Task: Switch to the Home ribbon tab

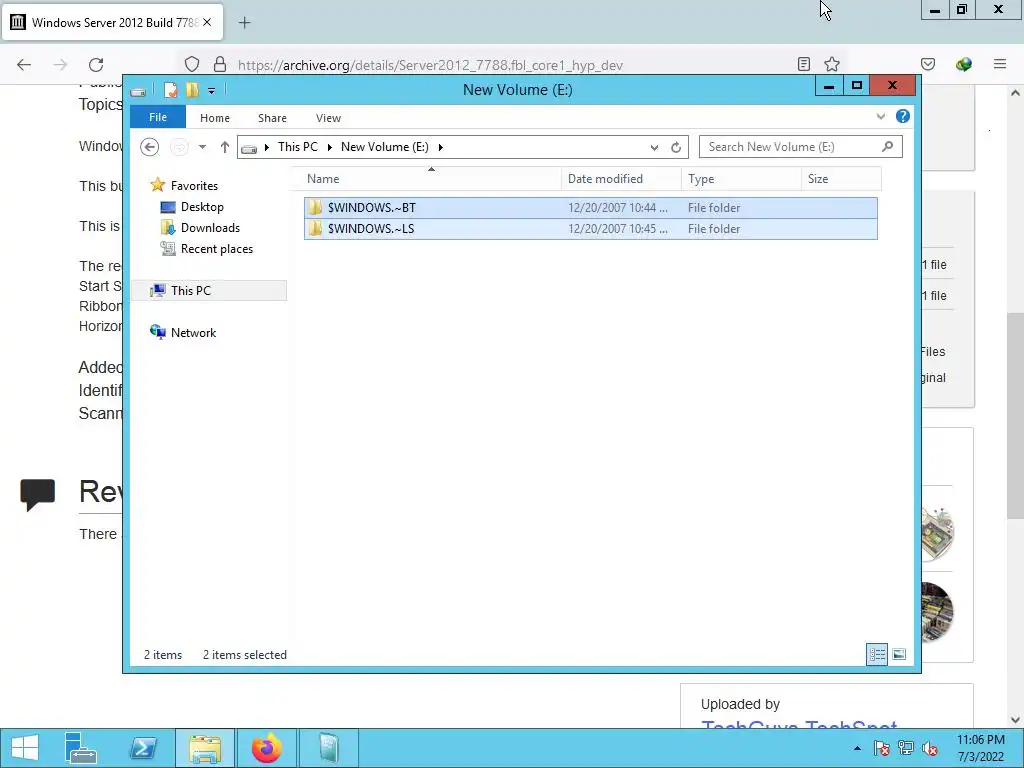Action: (215, 118)
